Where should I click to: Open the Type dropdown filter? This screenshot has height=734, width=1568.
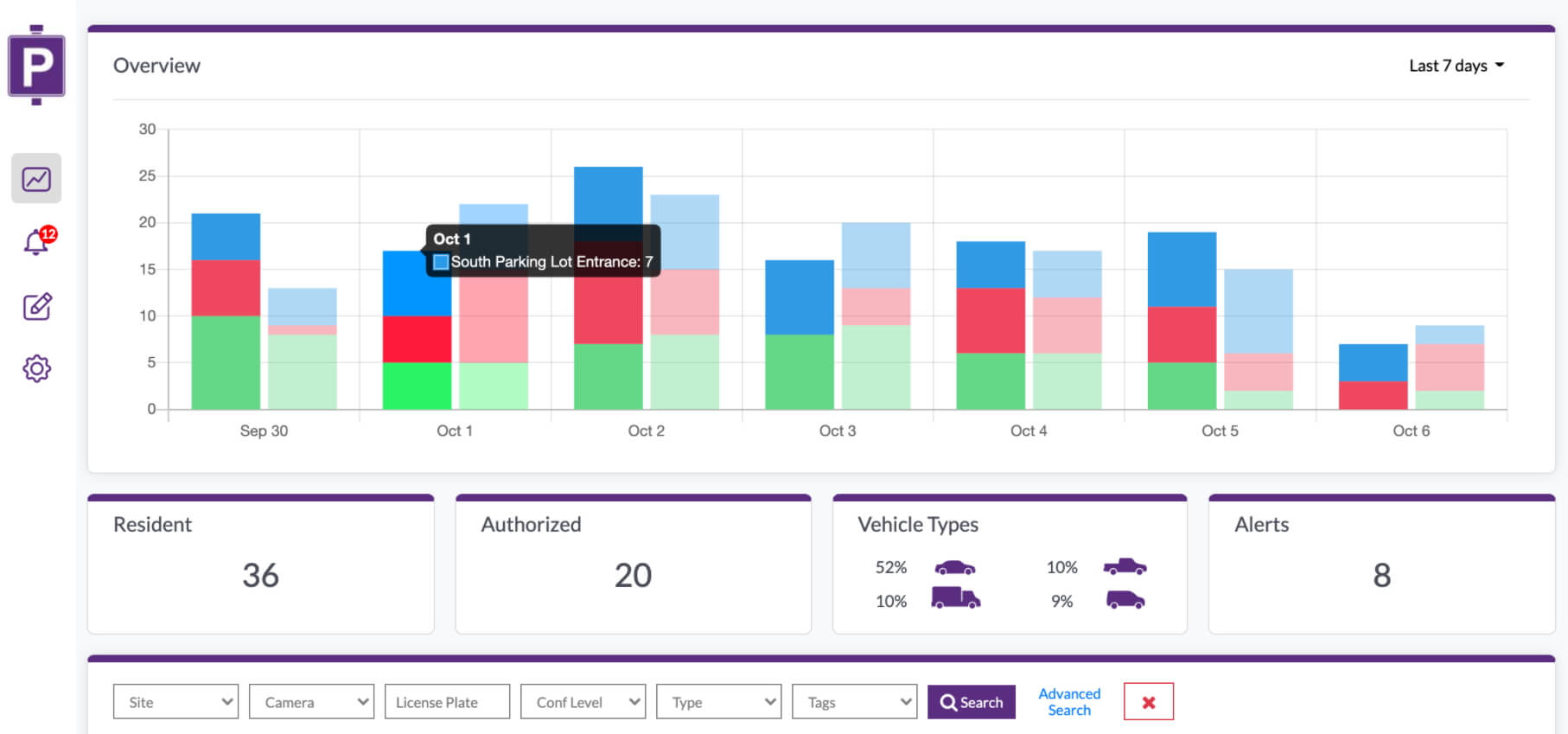pyautogui.click(x=719, y=702)
